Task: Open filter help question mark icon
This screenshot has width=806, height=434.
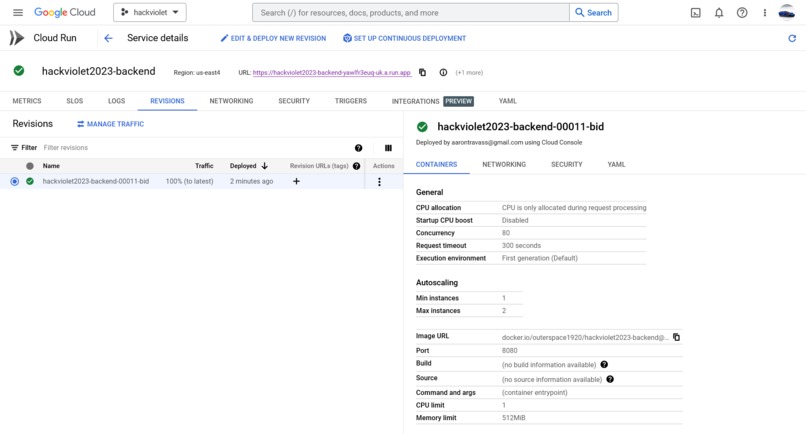Action: [x=358, y=148]
